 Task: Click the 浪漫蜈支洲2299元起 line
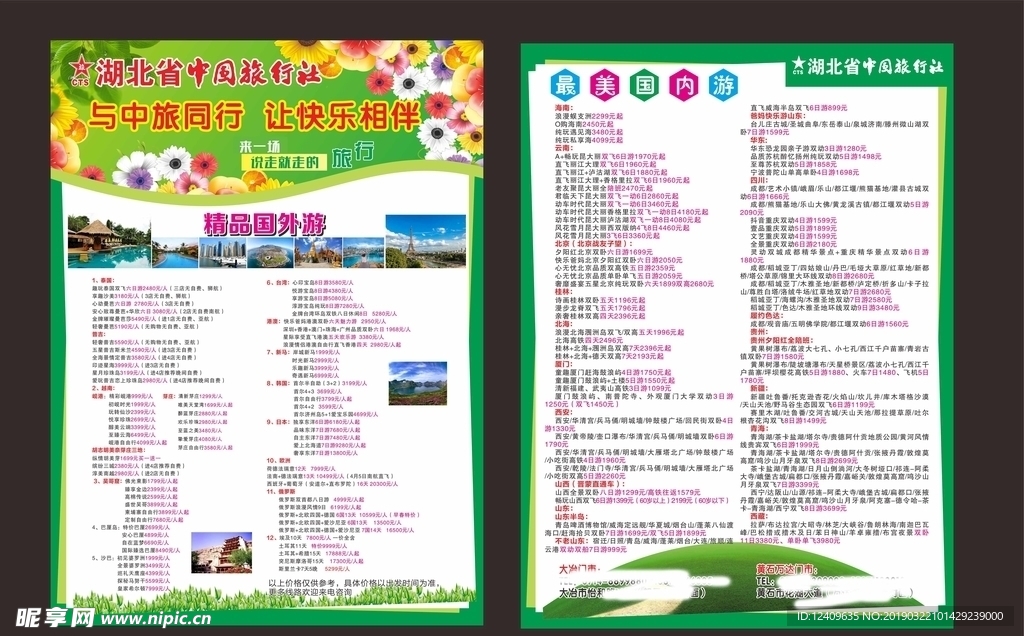[588, 116]
